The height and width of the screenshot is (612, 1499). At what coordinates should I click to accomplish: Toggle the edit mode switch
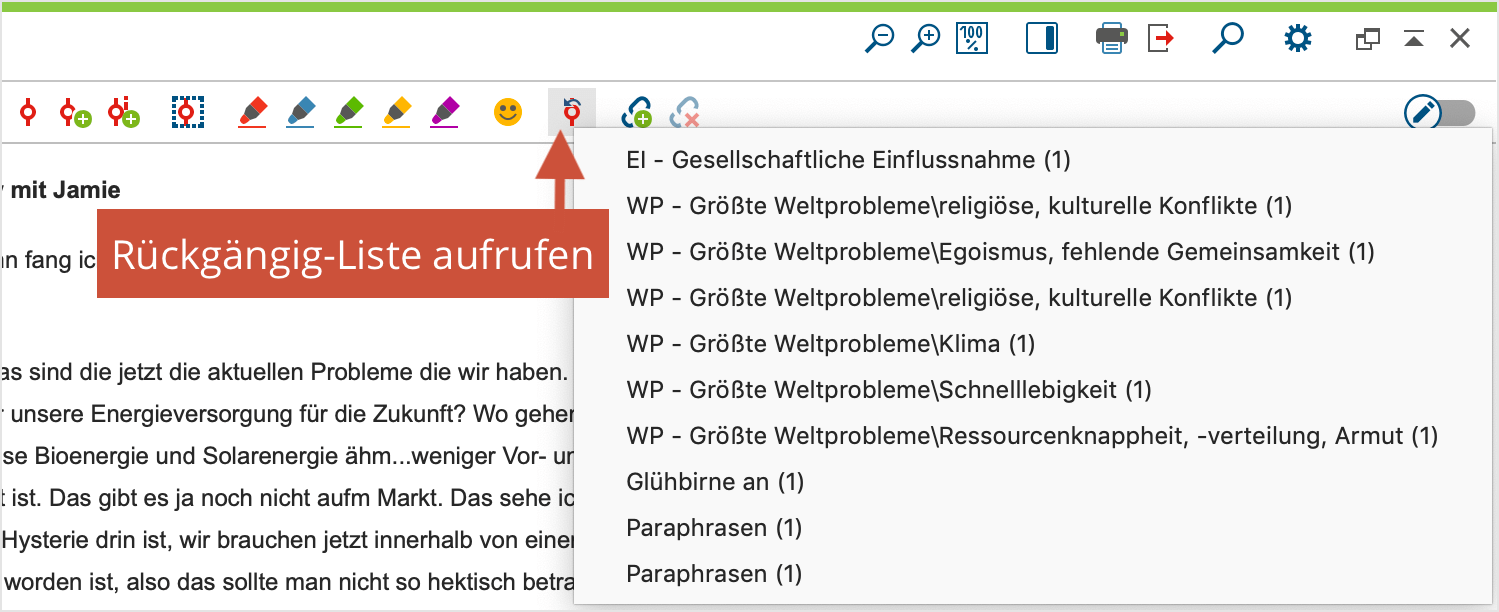point(1439,113)
